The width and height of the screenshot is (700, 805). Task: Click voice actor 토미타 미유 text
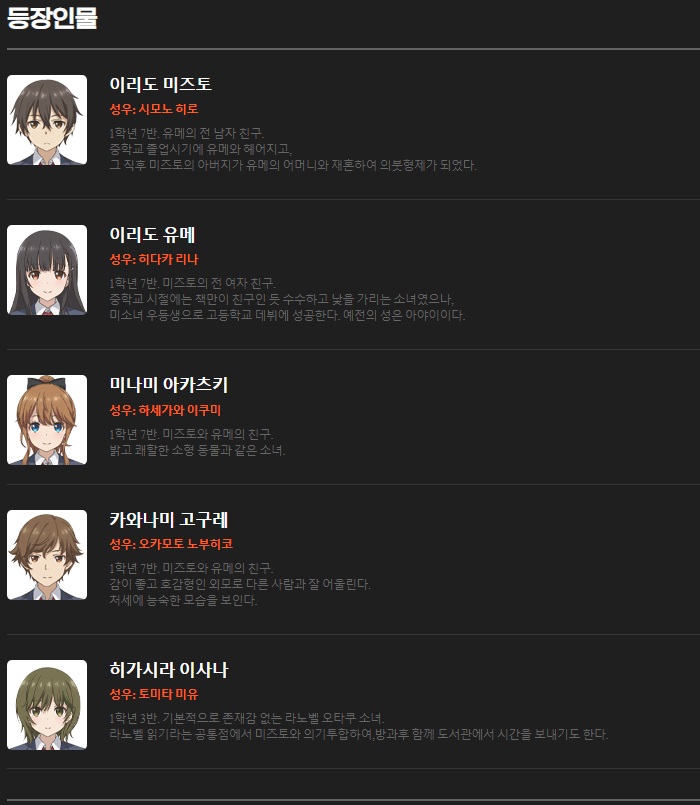168,694
